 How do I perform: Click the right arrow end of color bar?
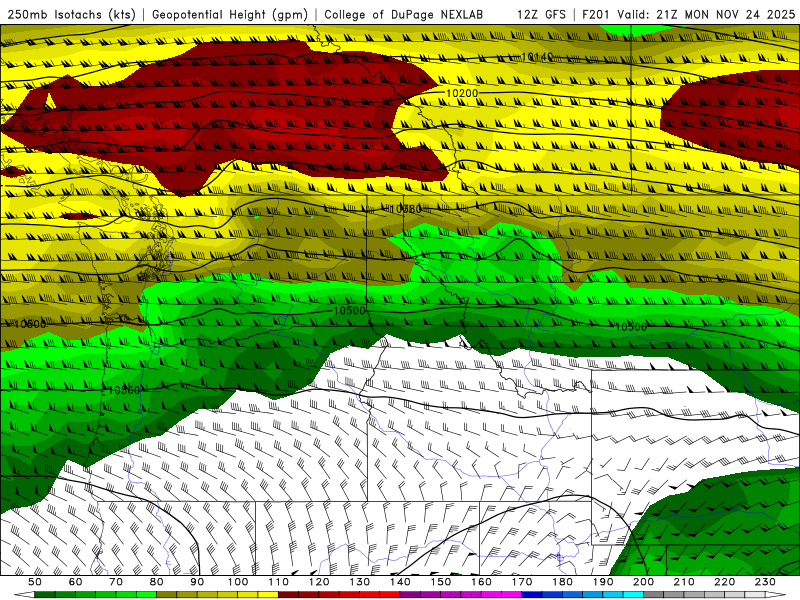pyautogui.click(x=776, y=595)
